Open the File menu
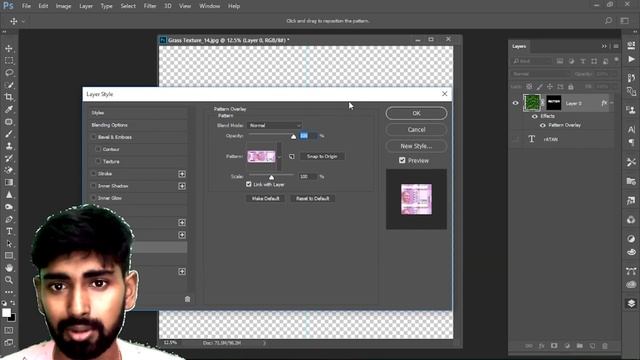 26,6
